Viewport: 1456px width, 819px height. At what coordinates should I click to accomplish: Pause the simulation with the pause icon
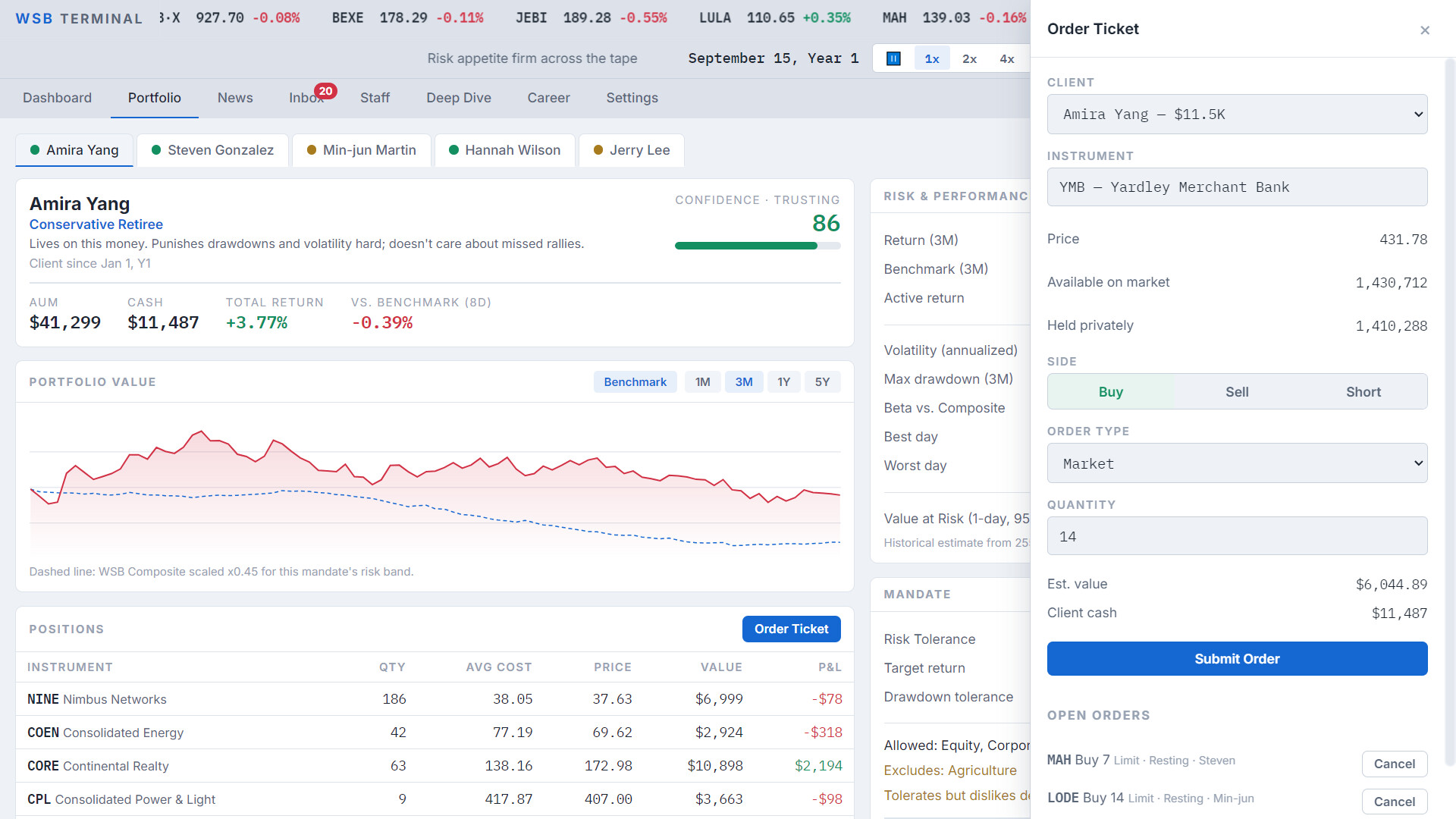point(893,58)
